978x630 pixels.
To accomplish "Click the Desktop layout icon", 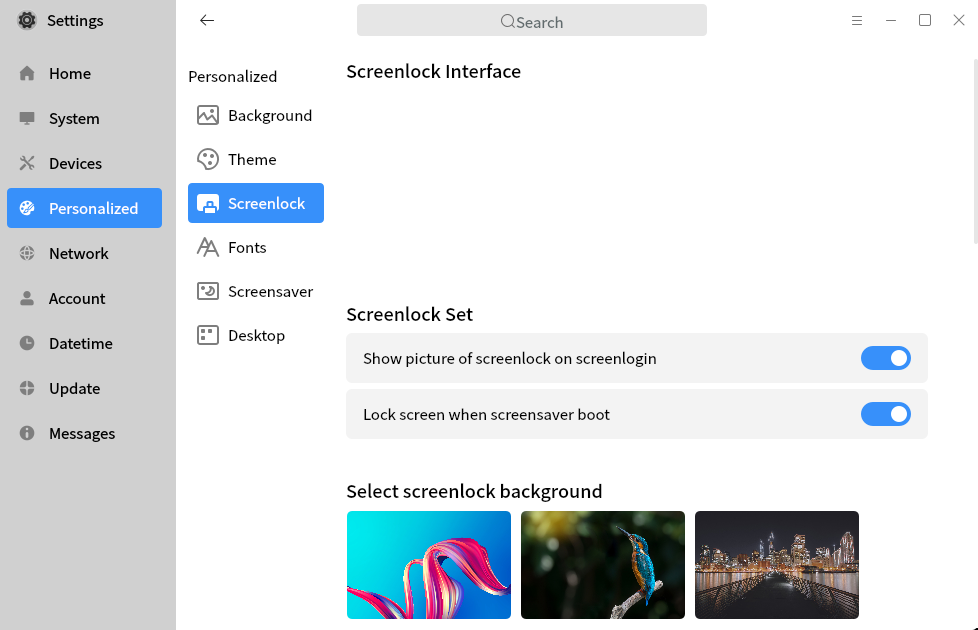I will click(208, 335).
